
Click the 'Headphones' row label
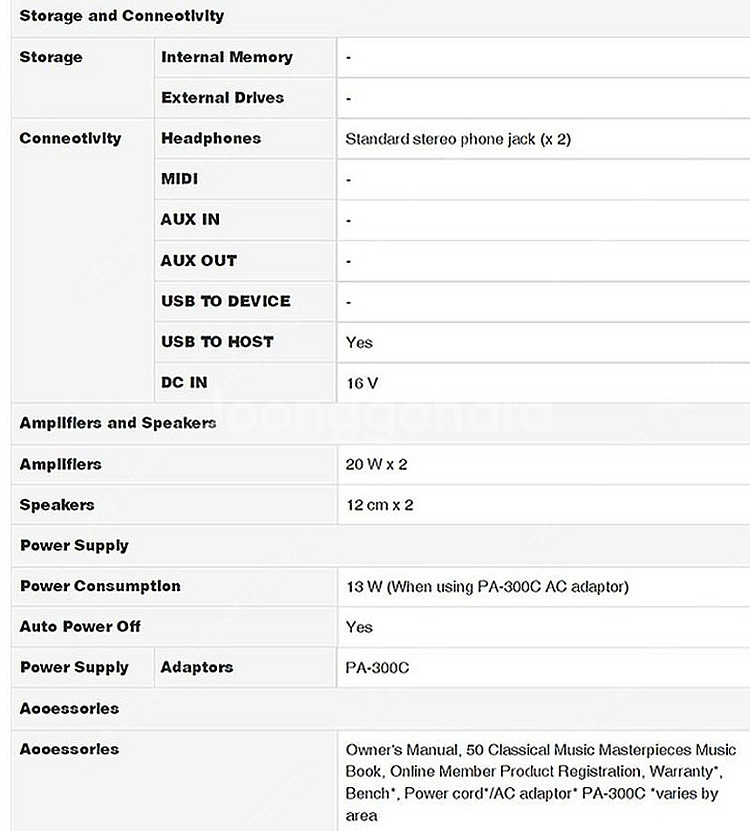click(211, 139)
